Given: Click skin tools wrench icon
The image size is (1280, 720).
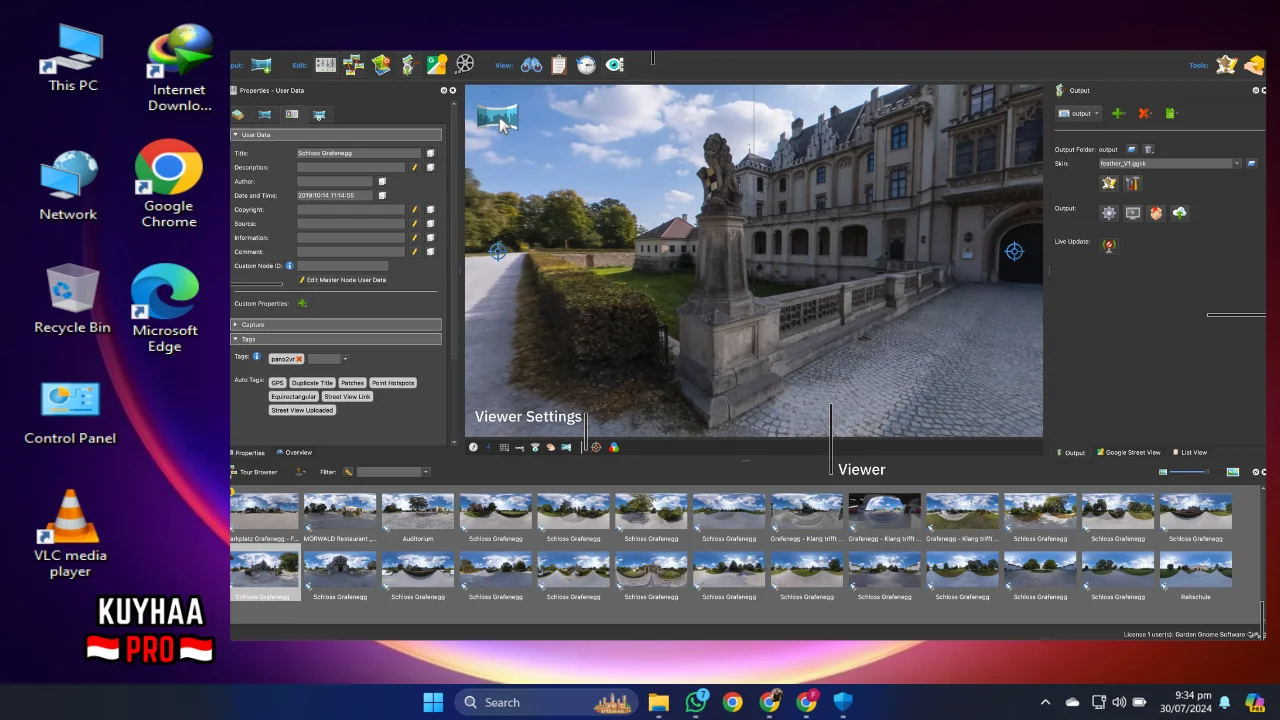Looking at the screenshot, I should (x=1132, y=183).
